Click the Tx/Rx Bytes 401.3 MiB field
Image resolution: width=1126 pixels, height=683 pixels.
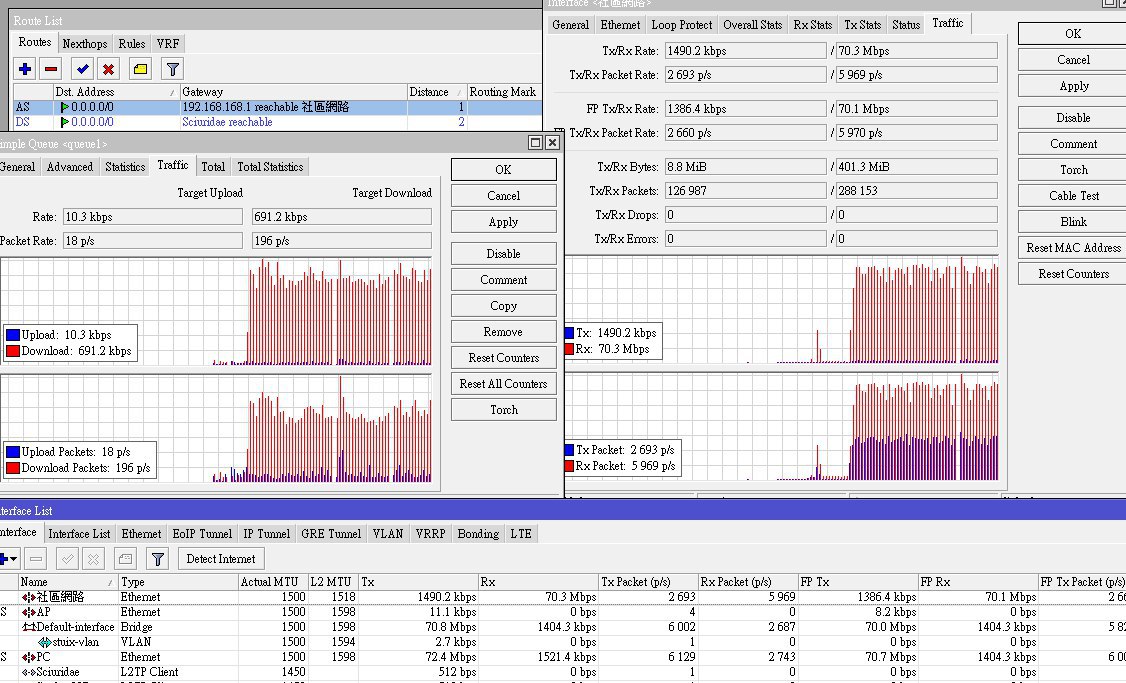click(917, 167)
